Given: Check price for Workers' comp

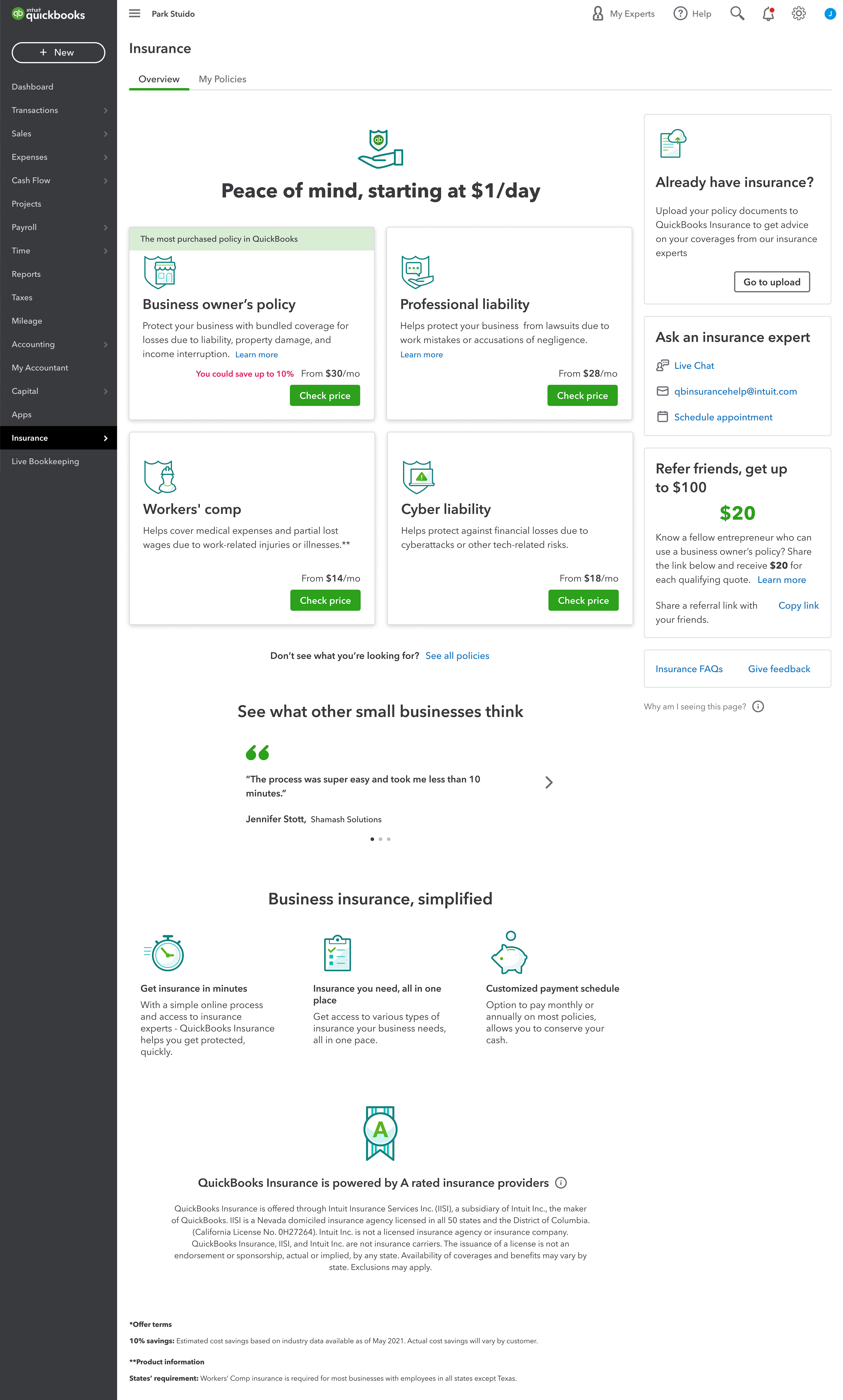Looking at the screenshot, I should (x=326, y=600).
